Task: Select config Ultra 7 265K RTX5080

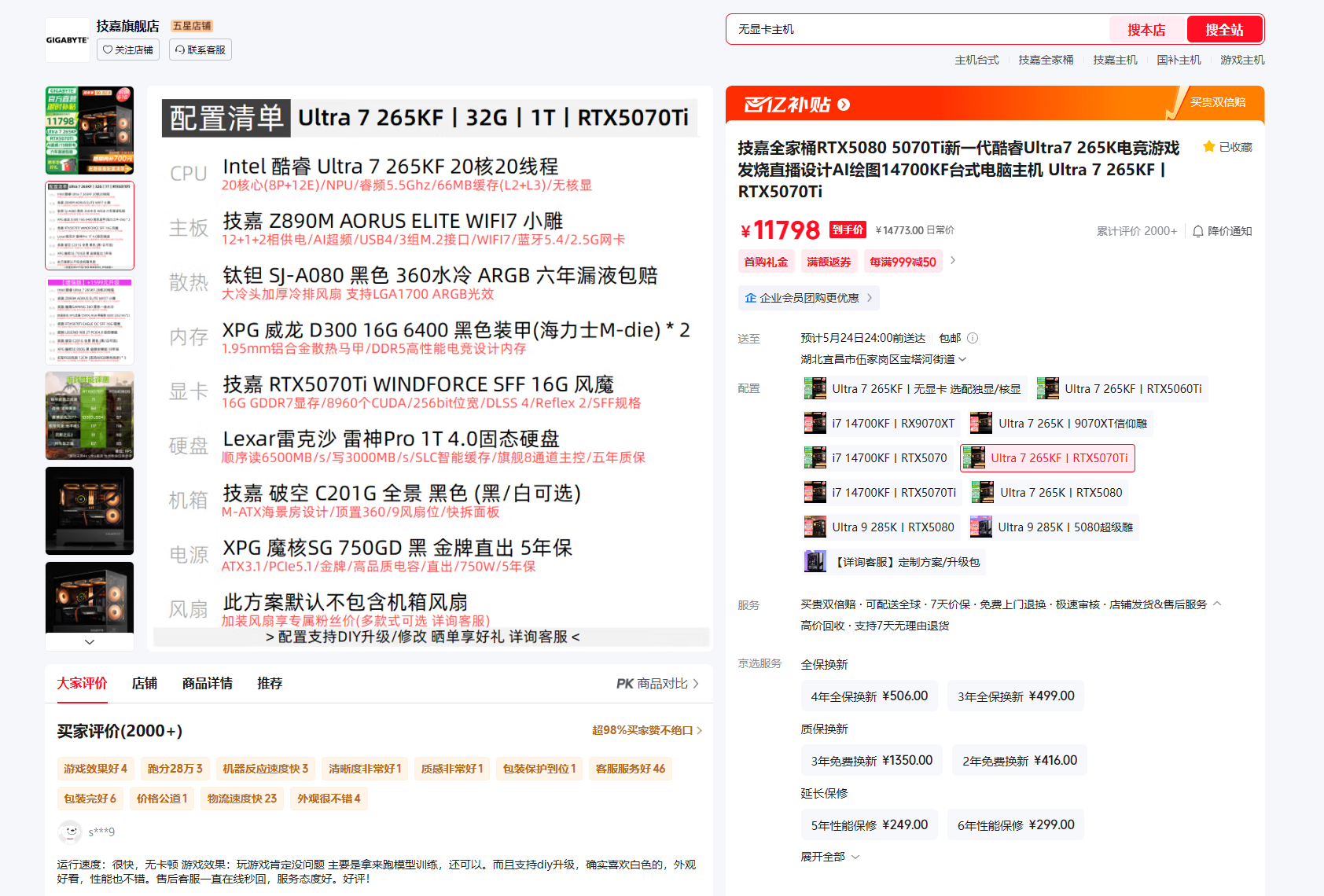Action: pos(1049,492)
